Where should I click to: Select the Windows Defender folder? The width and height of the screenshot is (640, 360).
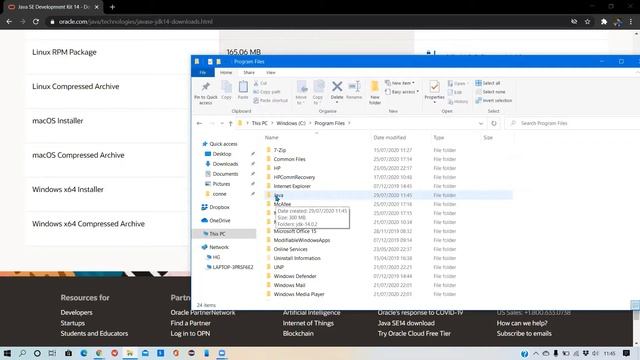pyautogui.click(x=295, y=276)
